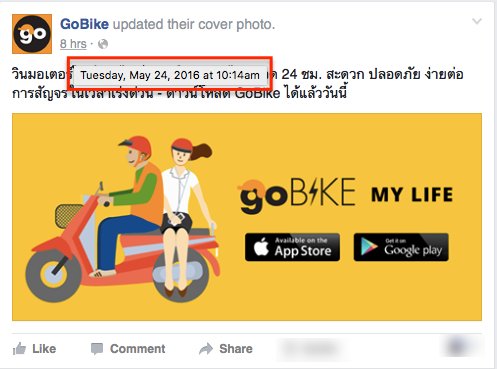
Task: Click the App Store badge
Action: tap(292, 247)
